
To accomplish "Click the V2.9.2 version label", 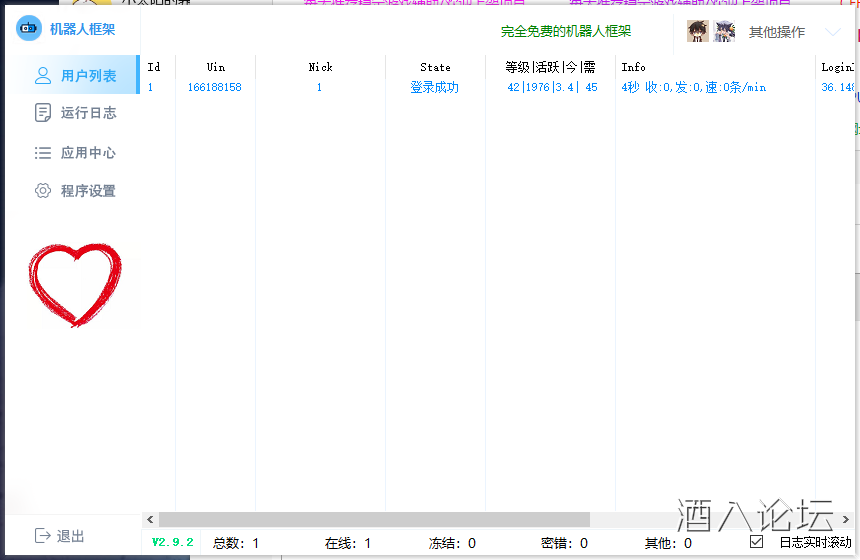I will point(172,542).
